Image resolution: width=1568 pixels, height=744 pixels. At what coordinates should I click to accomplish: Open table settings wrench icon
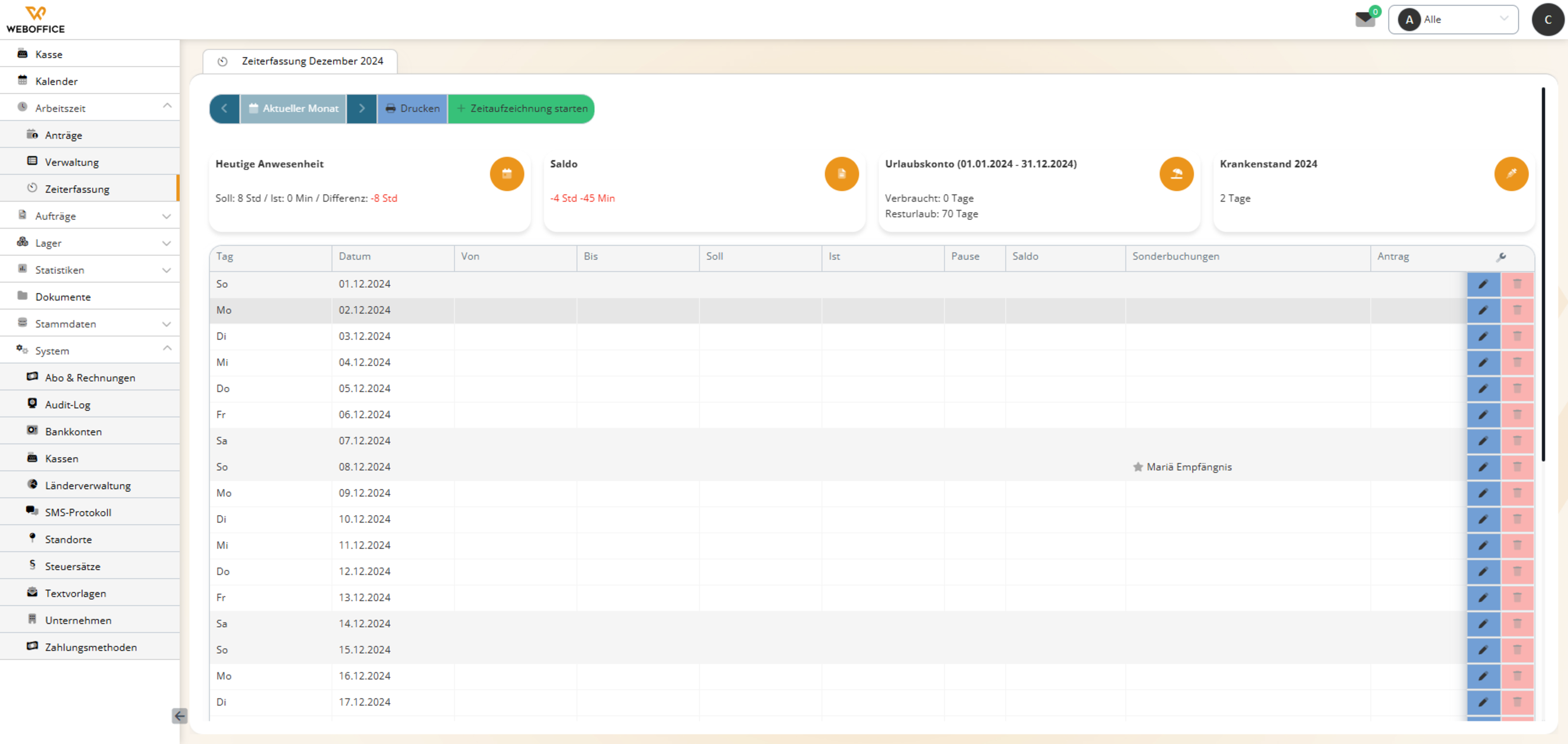pos(1501,257)
